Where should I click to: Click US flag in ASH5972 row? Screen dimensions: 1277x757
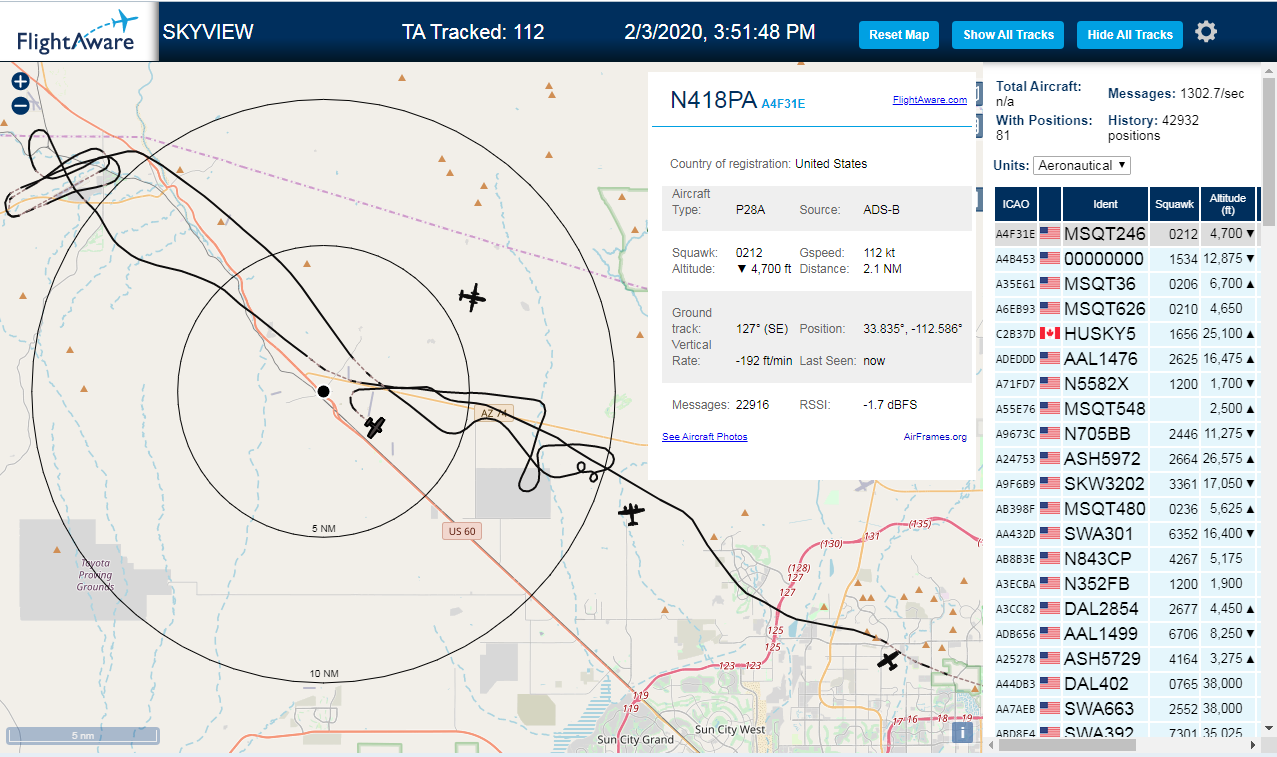(1050, 459)
